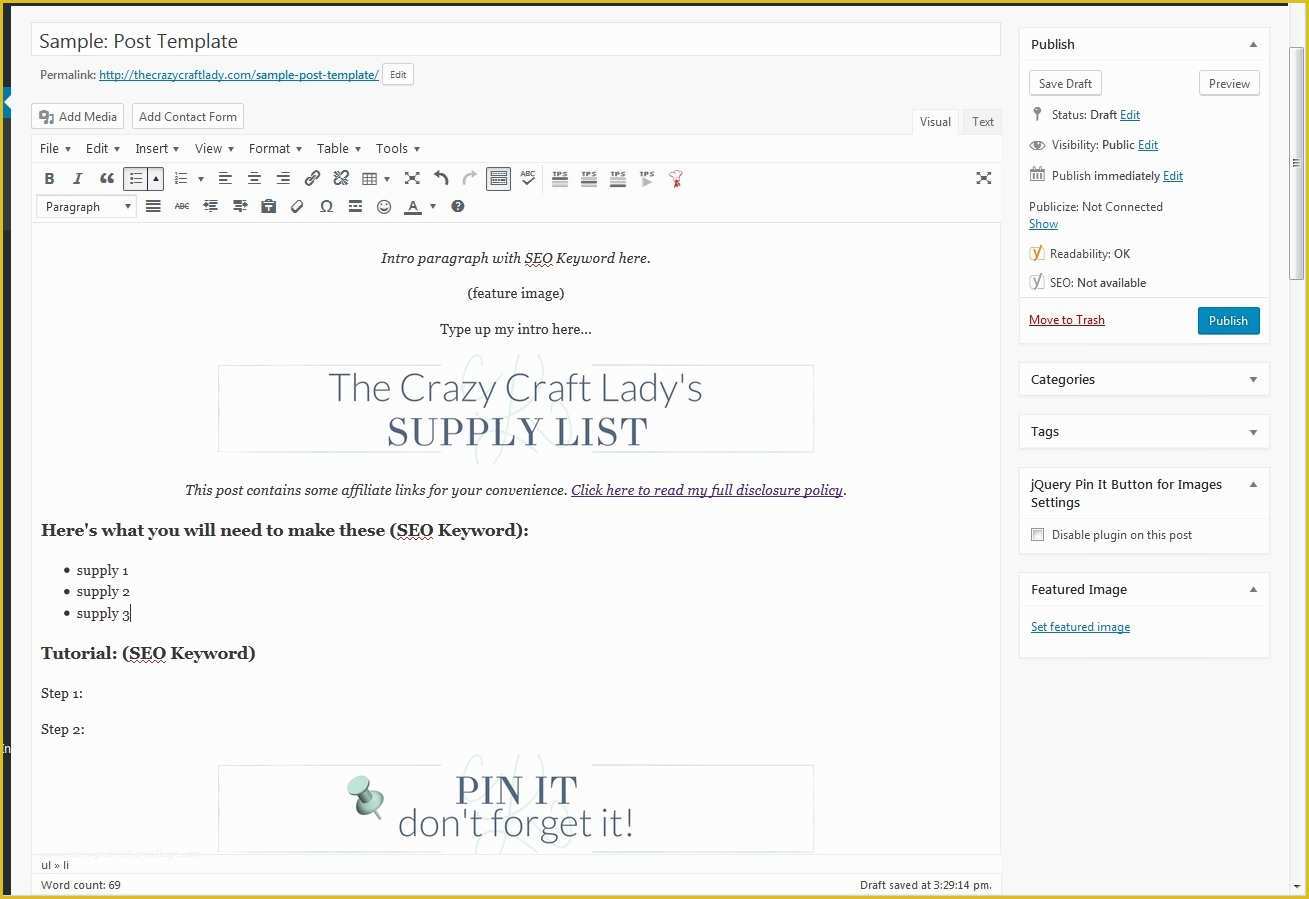Click Set featured image link
Viewport: 1309px width, 899px height.
coord(1080,627)
